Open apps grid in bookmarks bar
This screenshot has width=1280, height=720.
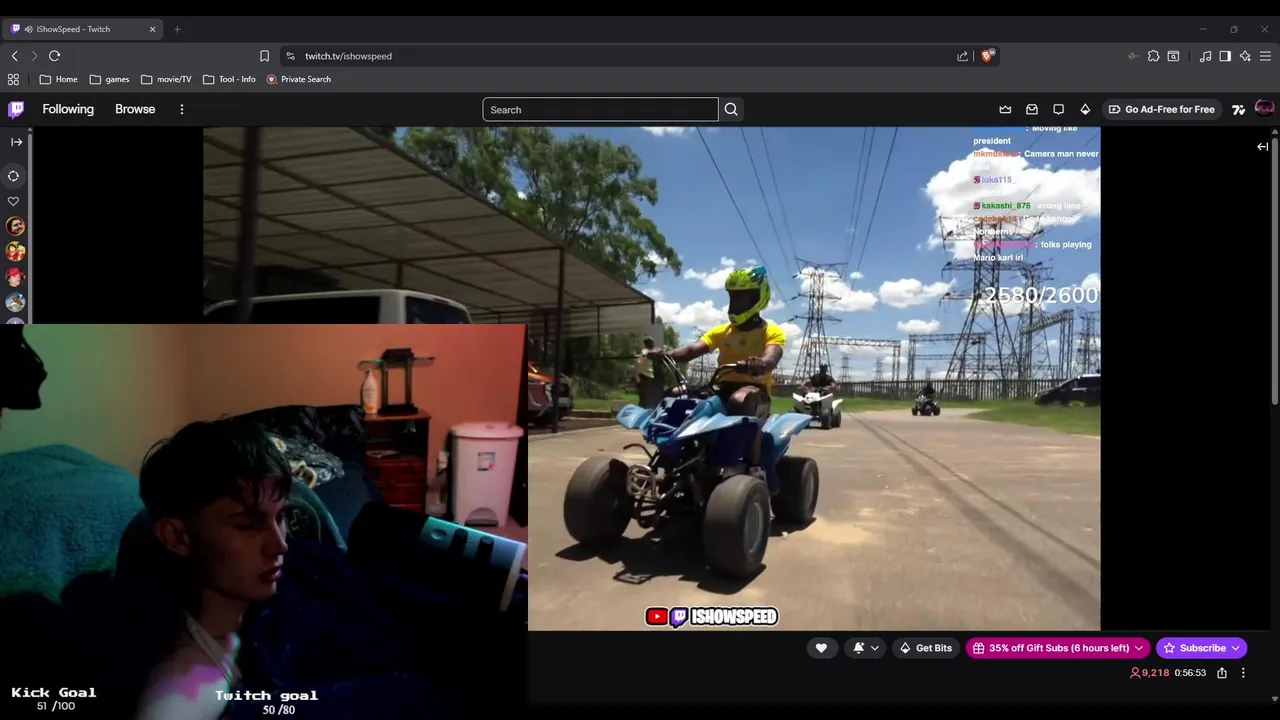[13, 79]
